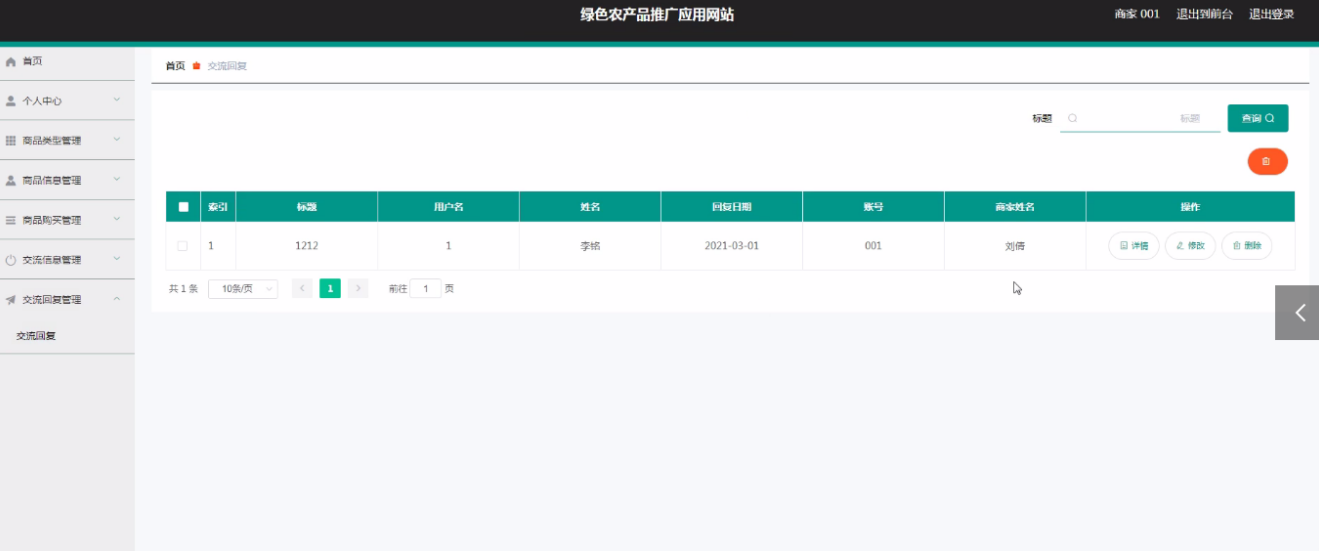Click the orange breadcrumb separator icon
The width and height of the screenshot is (1319, 551).
click(197, 66)
